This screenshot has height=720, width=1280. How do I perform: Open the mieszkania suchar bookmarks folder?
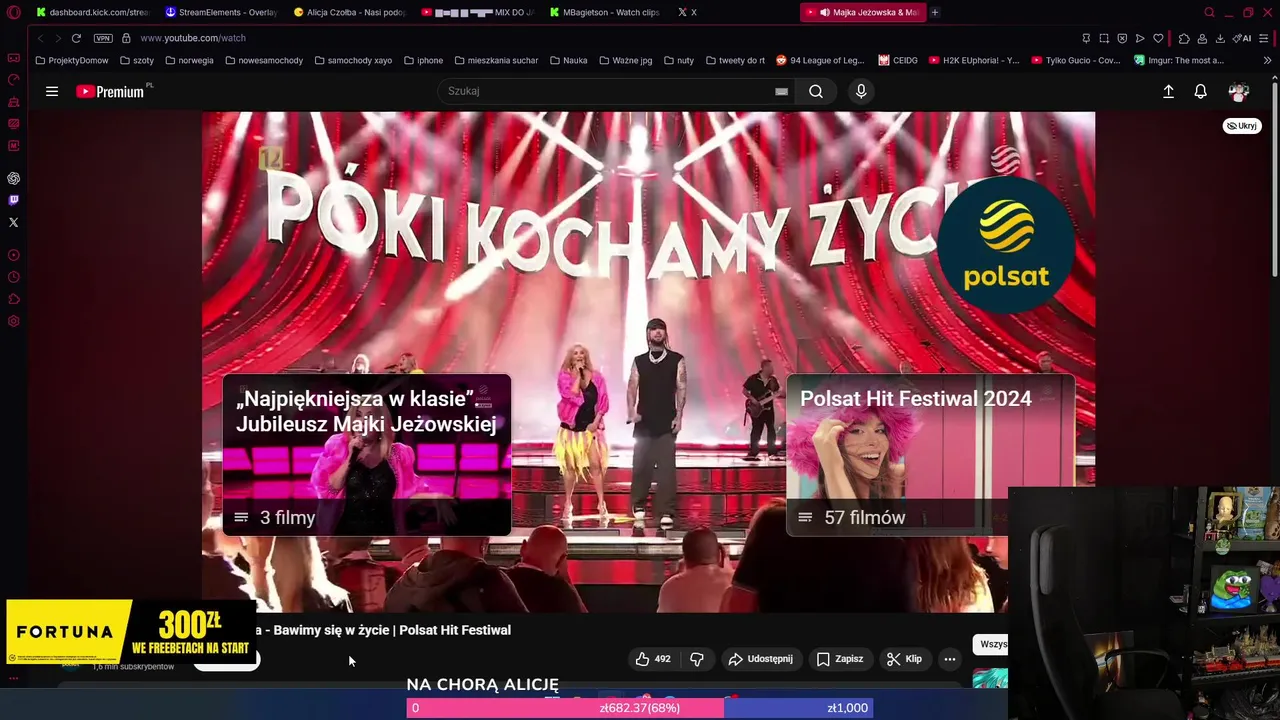tap(496, 60)
